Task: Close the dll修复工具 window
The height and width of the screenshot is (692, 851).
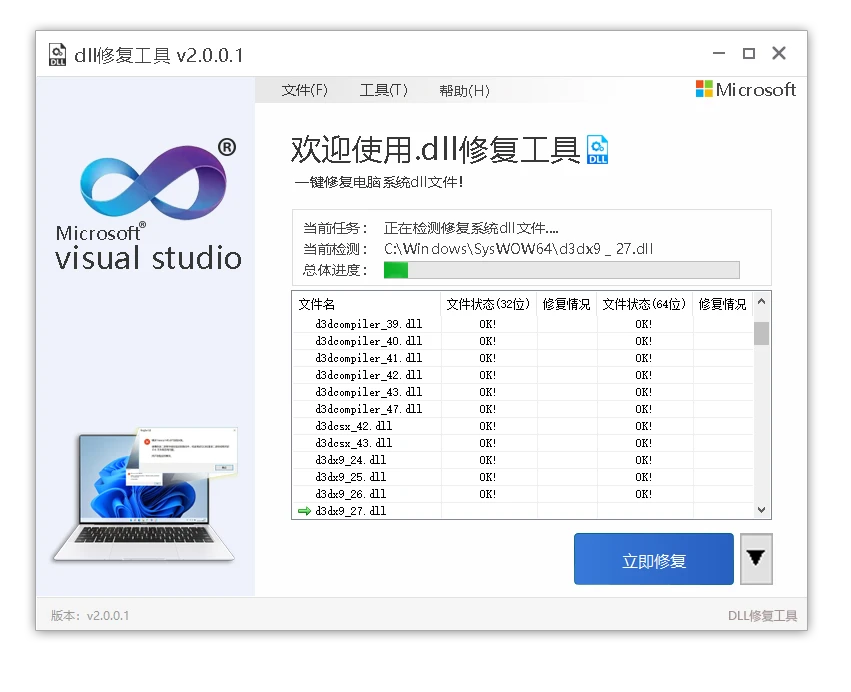Action: [x=779, y=53]
